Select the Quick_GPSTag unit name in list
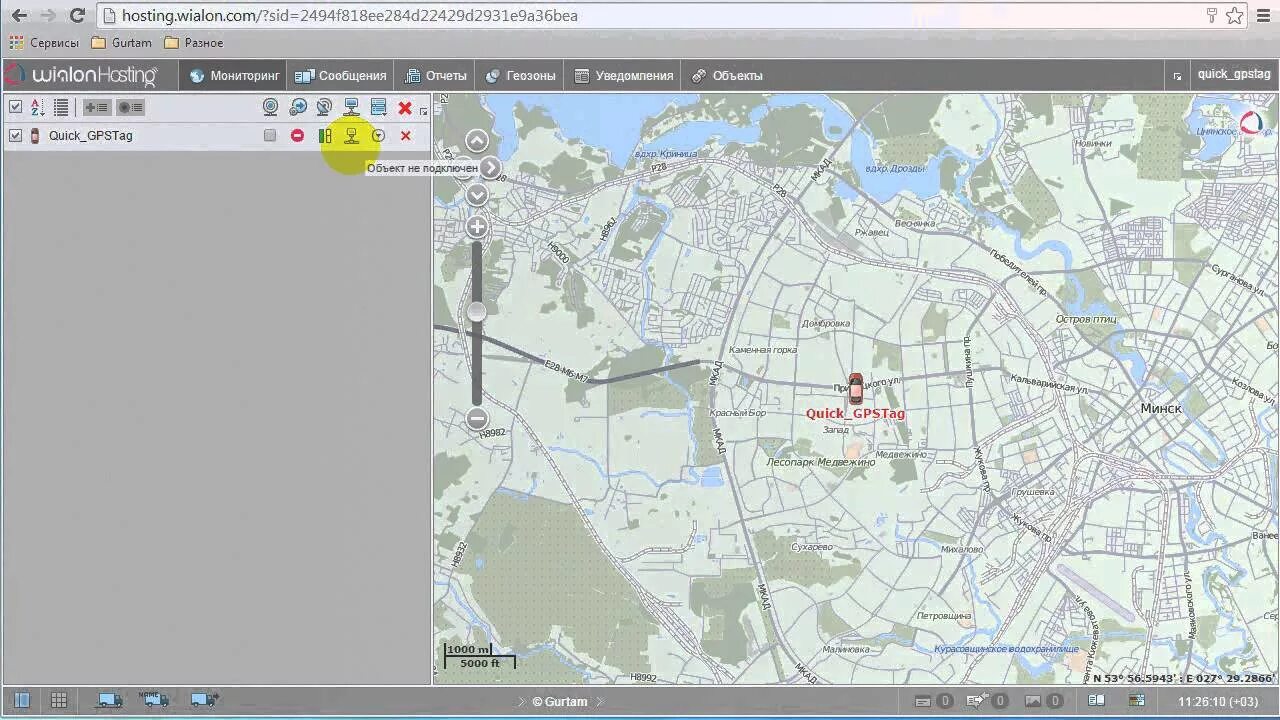Screen dimensions: 1280x720 pyautogui.click(x=90, y=135)
